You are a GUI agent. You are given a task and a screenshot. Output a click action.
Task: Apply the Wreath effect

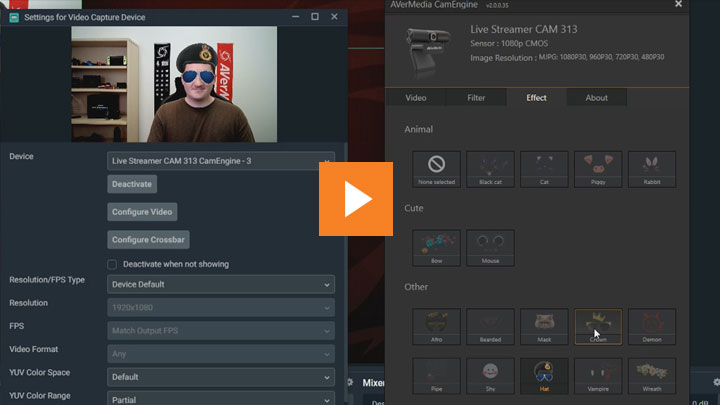click(x=652, y=376)
